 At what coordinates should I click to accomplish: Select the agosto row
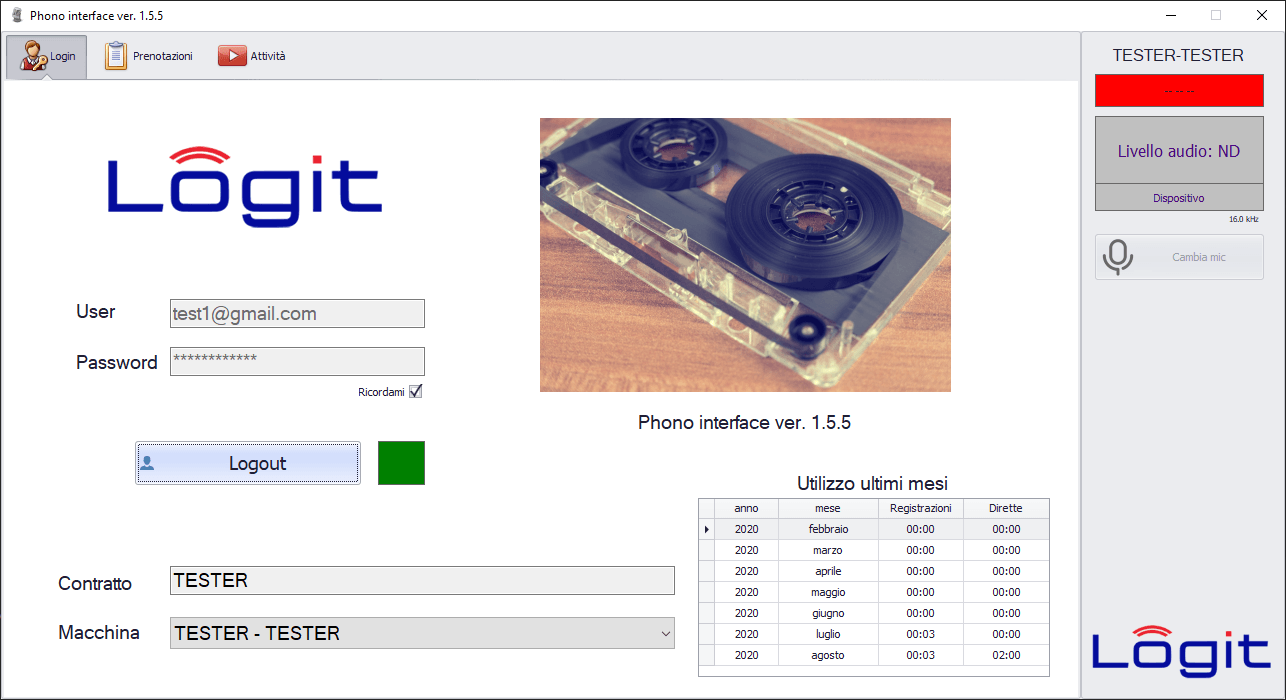(874, 655)
